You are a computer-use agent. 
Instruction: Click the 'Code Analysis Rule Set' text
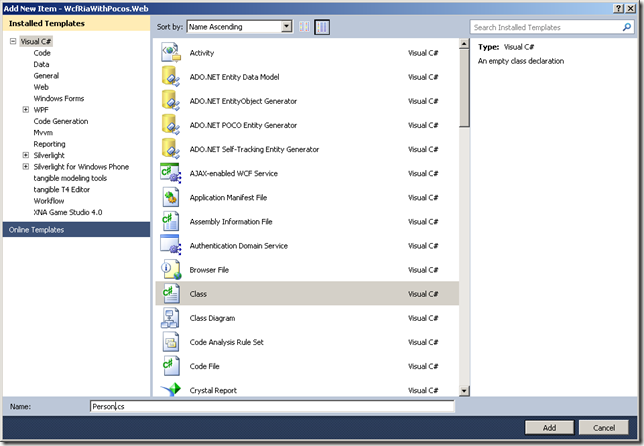tap(226, 342)
